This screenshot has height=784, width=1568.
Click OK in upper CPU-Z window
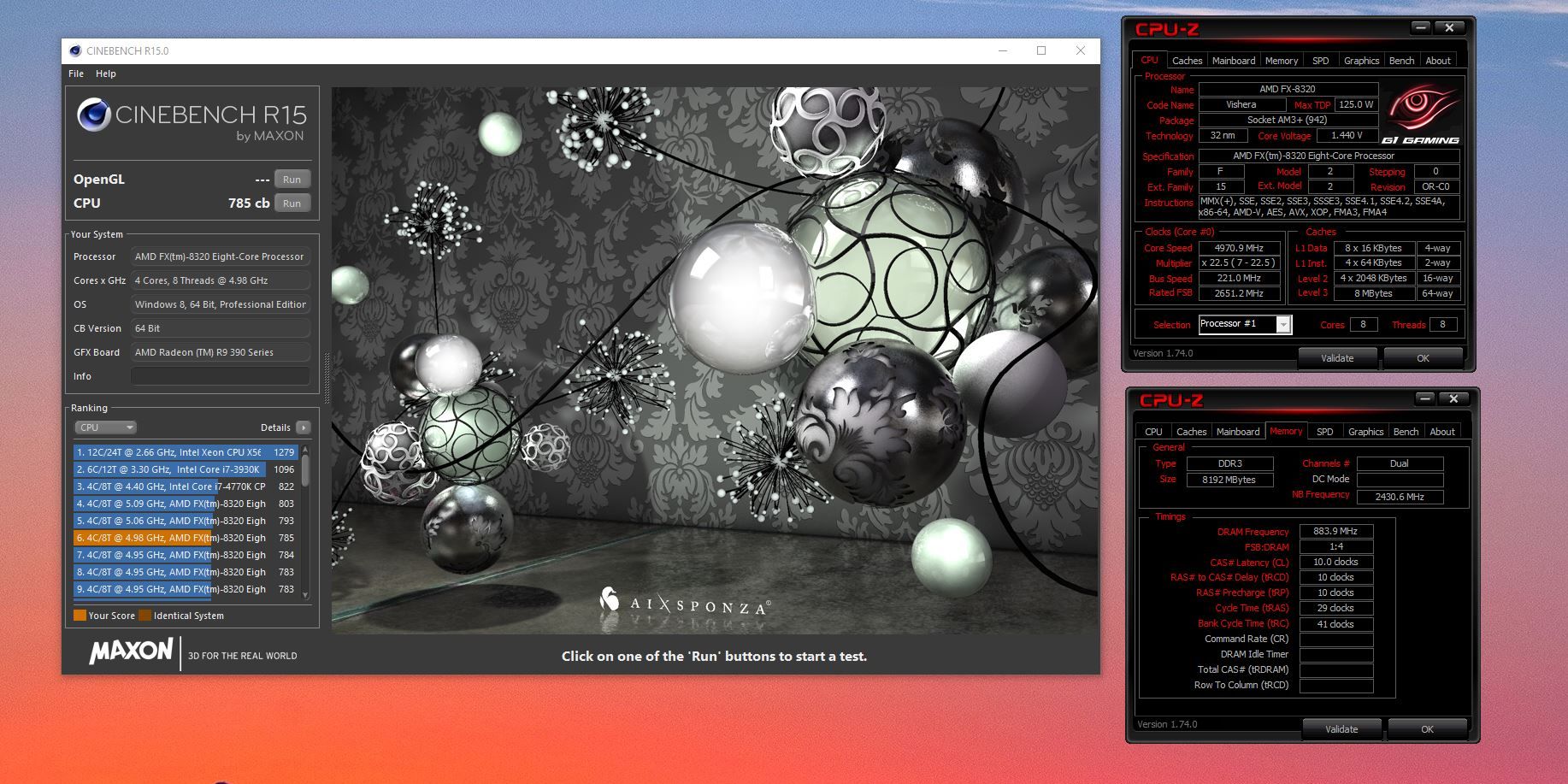click(x=1423, y=358)
